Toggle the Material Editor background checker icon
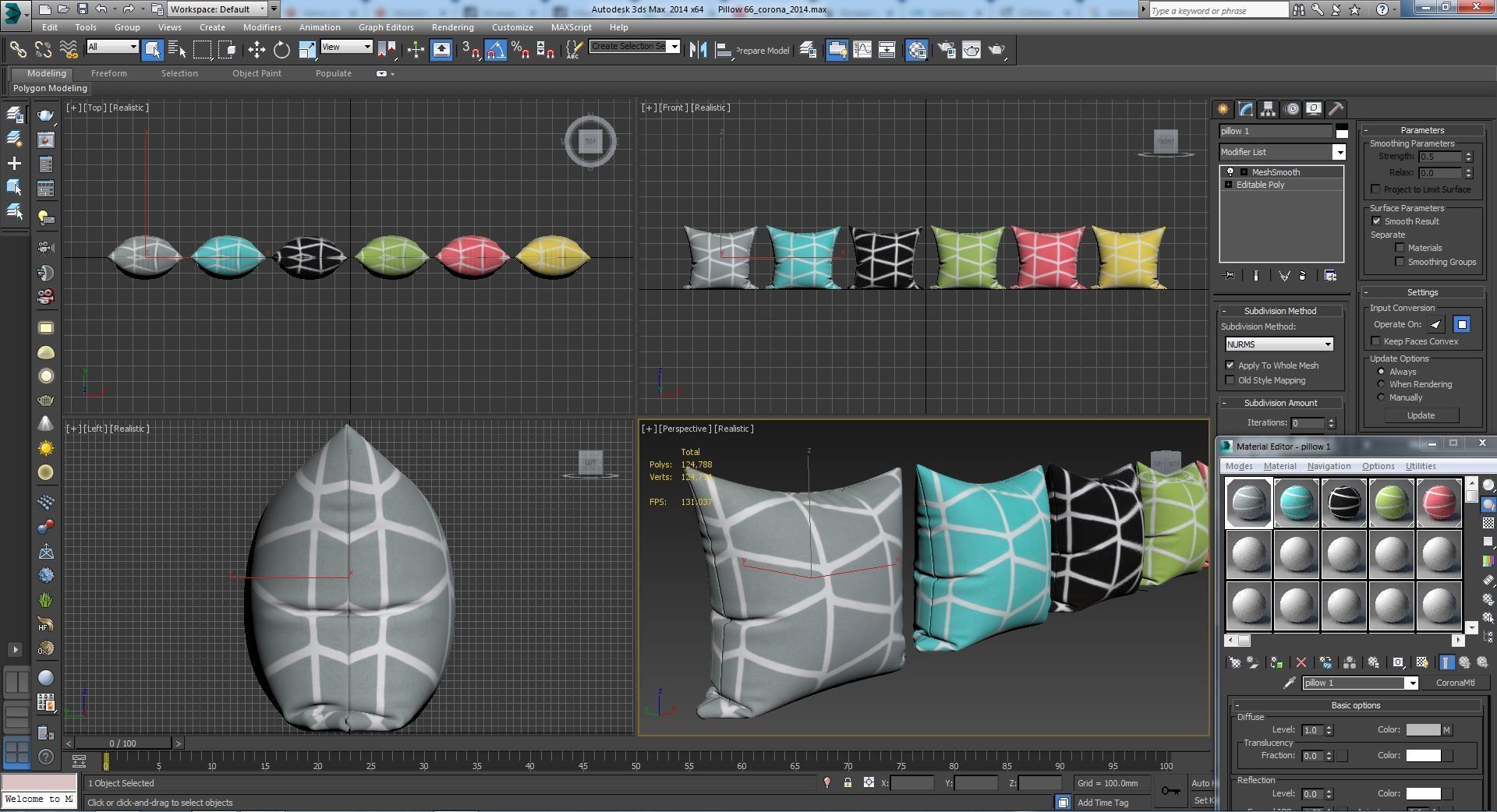The image size is (1497, 812). [1488, 524]
